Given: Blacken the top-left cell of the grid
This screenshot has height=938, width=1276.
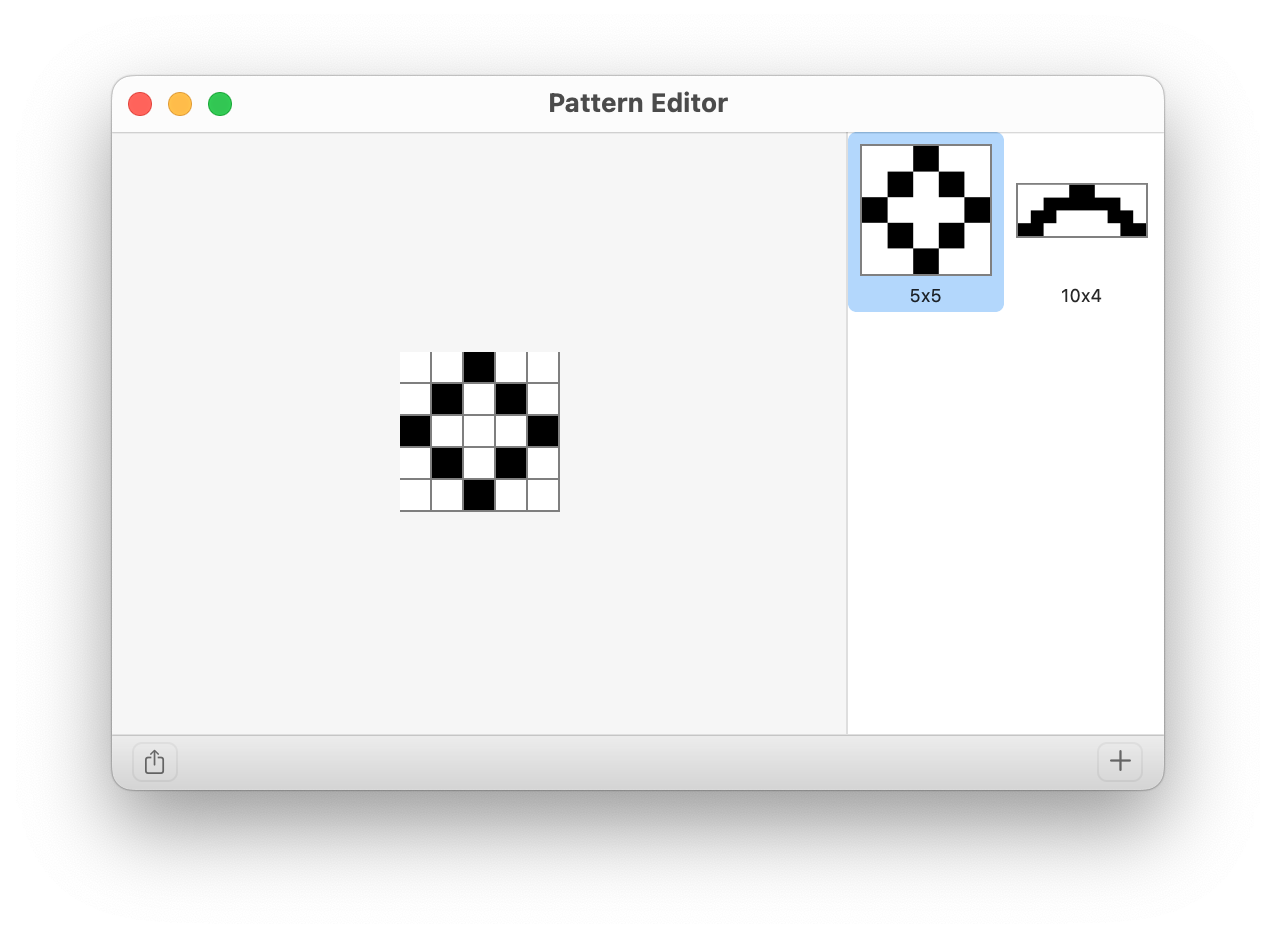Looking at the screenshot, I should pos(416,366).
